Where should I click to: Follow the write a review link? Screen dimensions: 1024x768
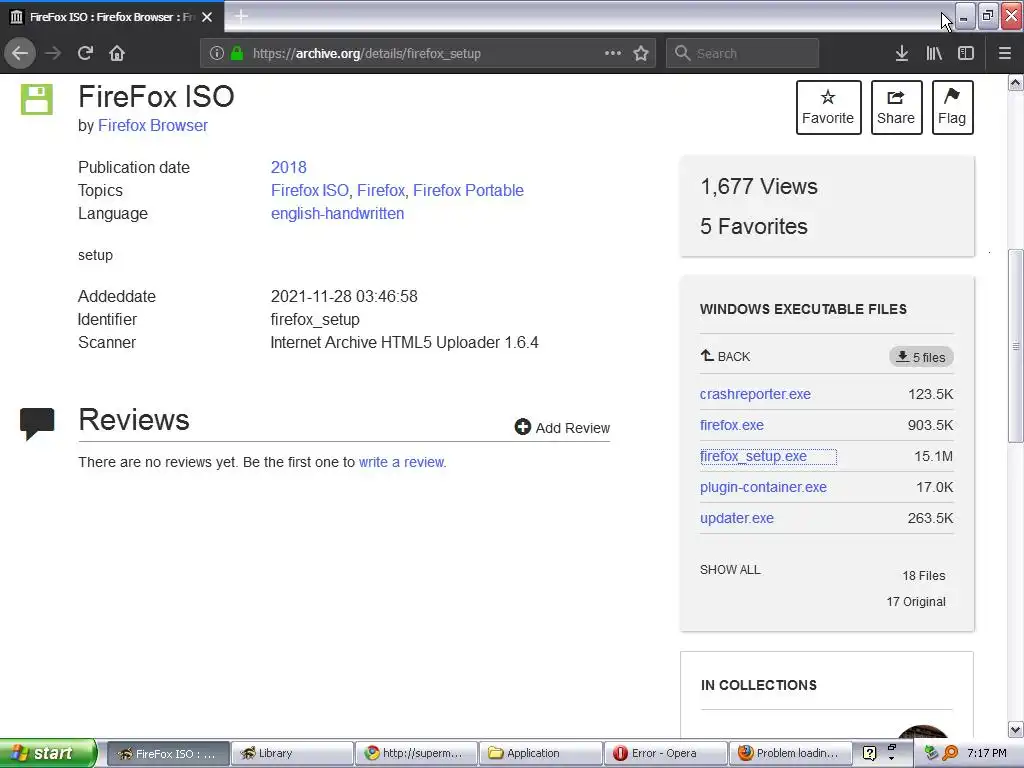[402, 462]
